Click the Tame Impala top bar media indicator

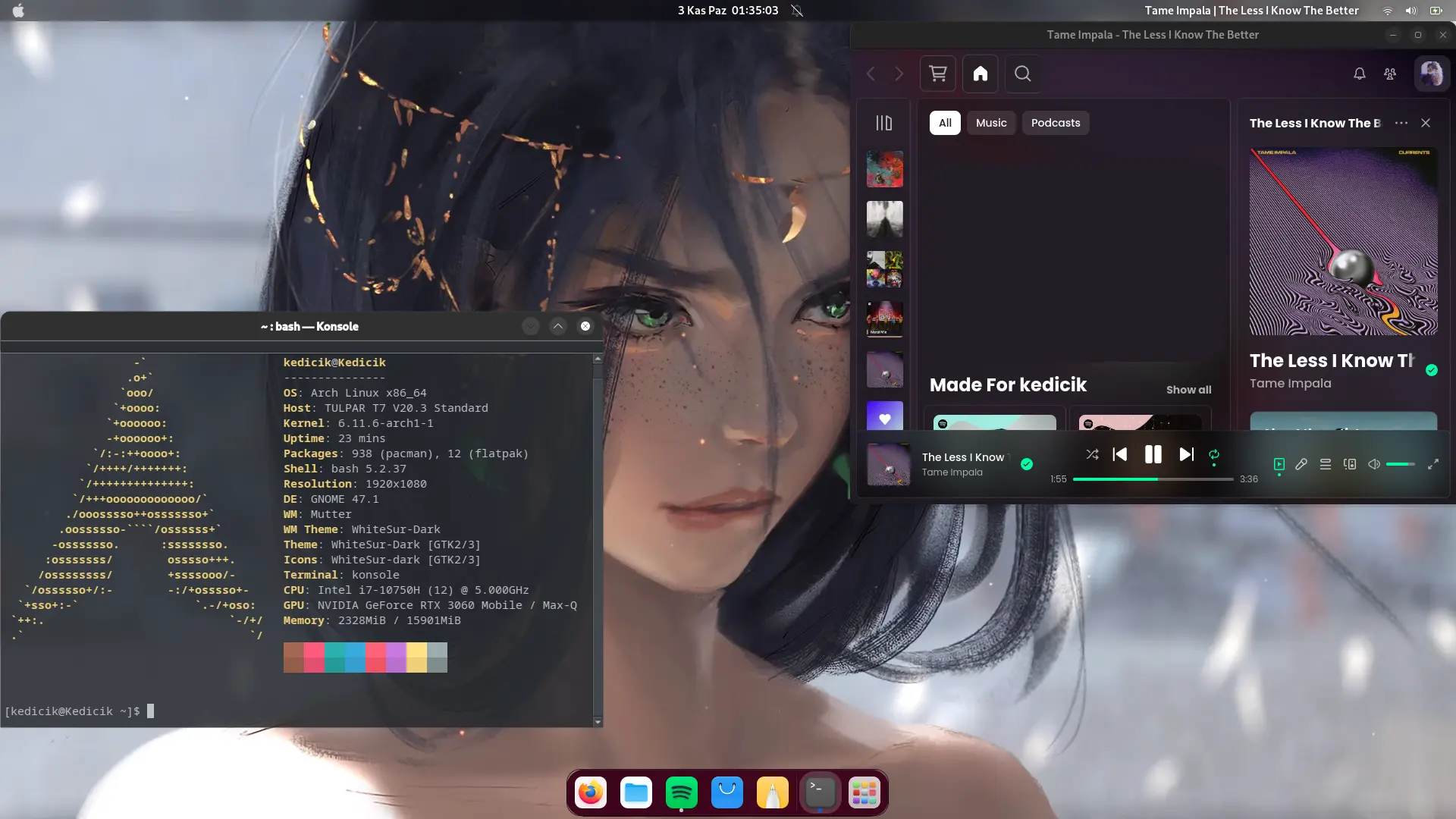pyautogui.click(x=1251, y=11)
